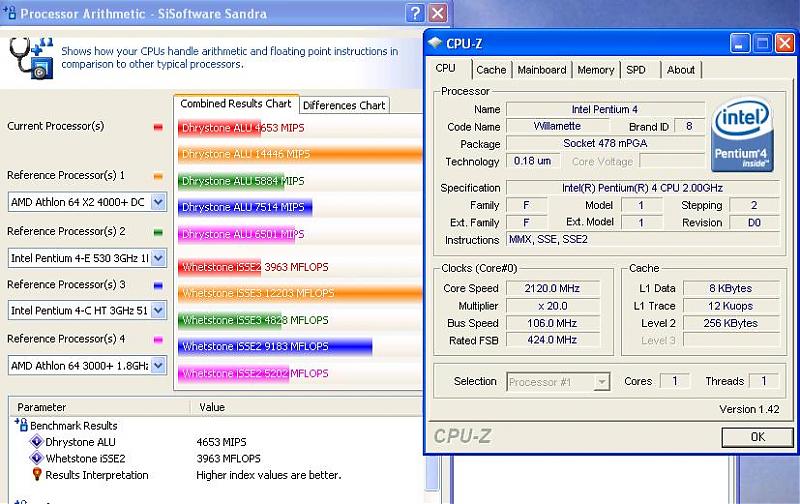Close the CPU-Z window
Image resolution: width=800 pixels, height=504 pixels.
[x=785, y=43]
